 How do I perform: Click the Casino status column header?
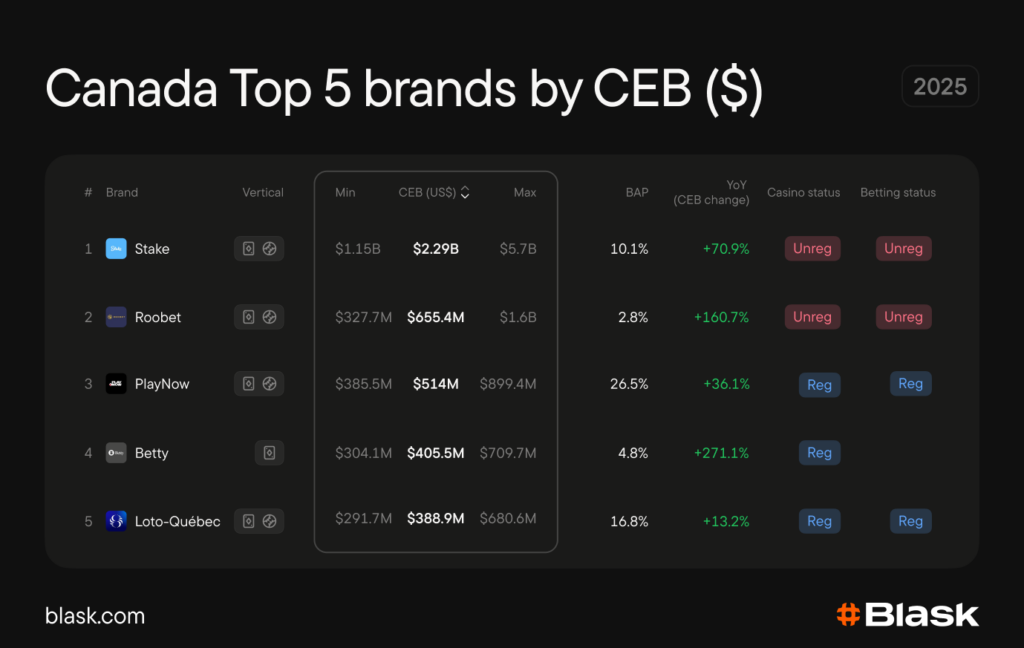coord(803,192)
